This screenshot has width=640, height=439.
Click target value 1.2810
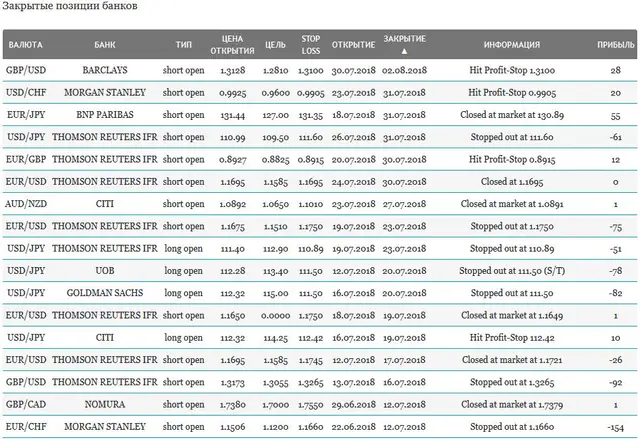click(x=276, y=70)
